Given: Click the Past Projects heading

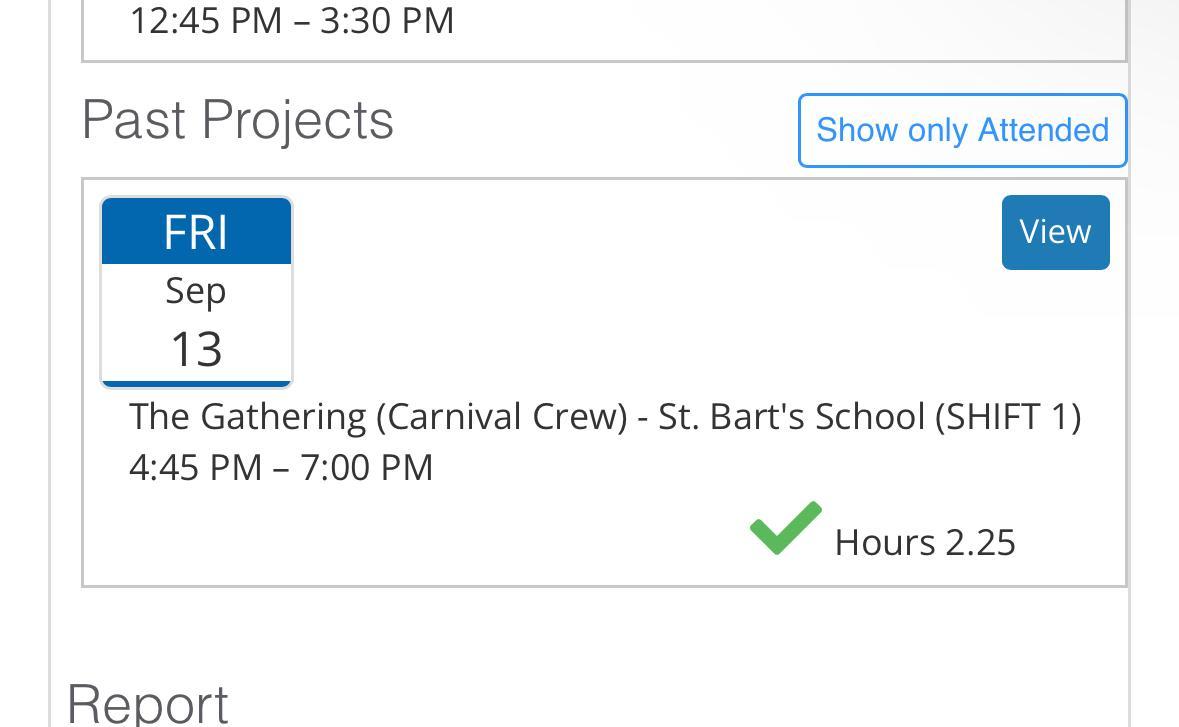Looking at the screenshot, I should click(238, 120).
